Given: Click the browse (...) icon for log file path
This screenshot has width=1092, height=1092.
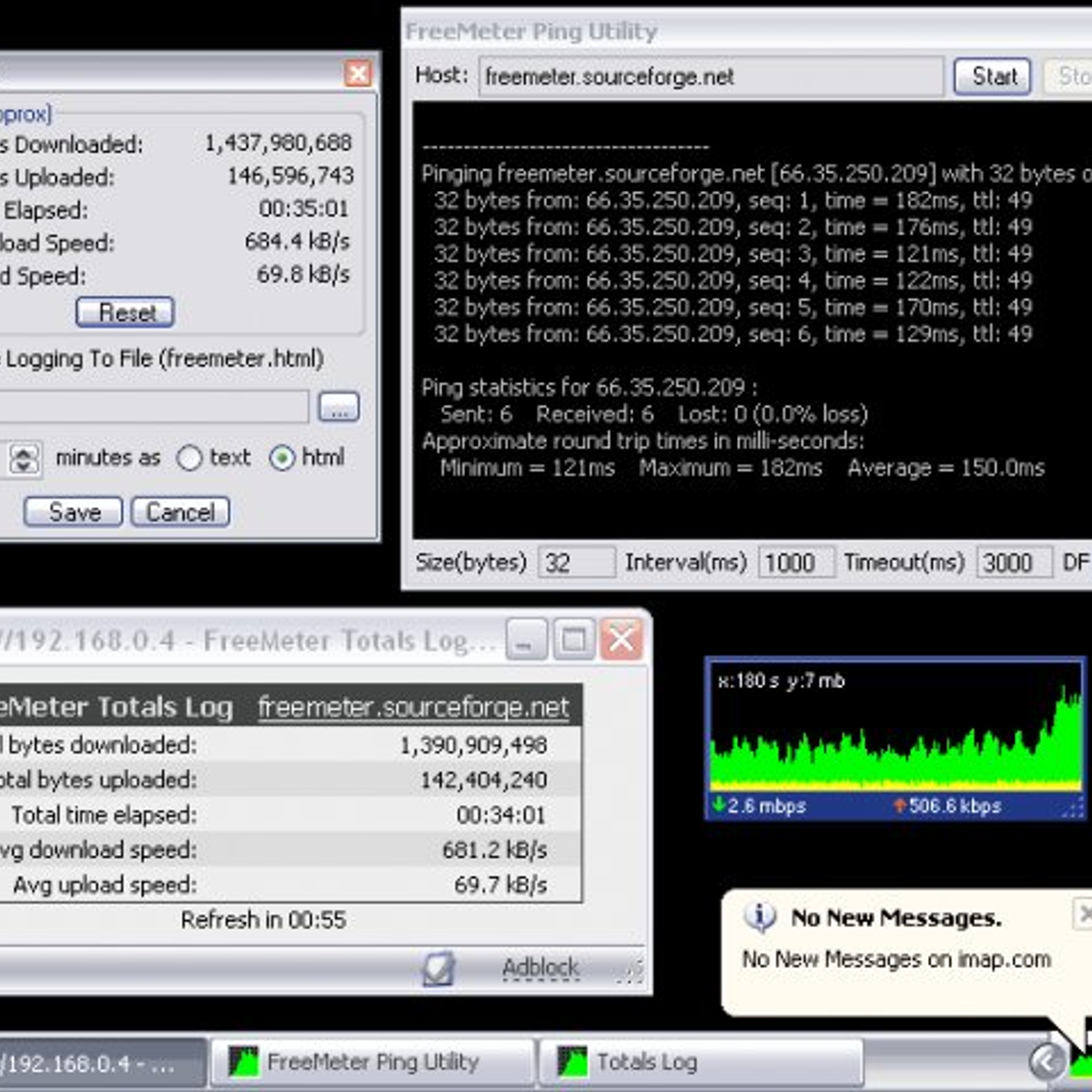Looking at the screenshot, I should [x=339, y=407].
